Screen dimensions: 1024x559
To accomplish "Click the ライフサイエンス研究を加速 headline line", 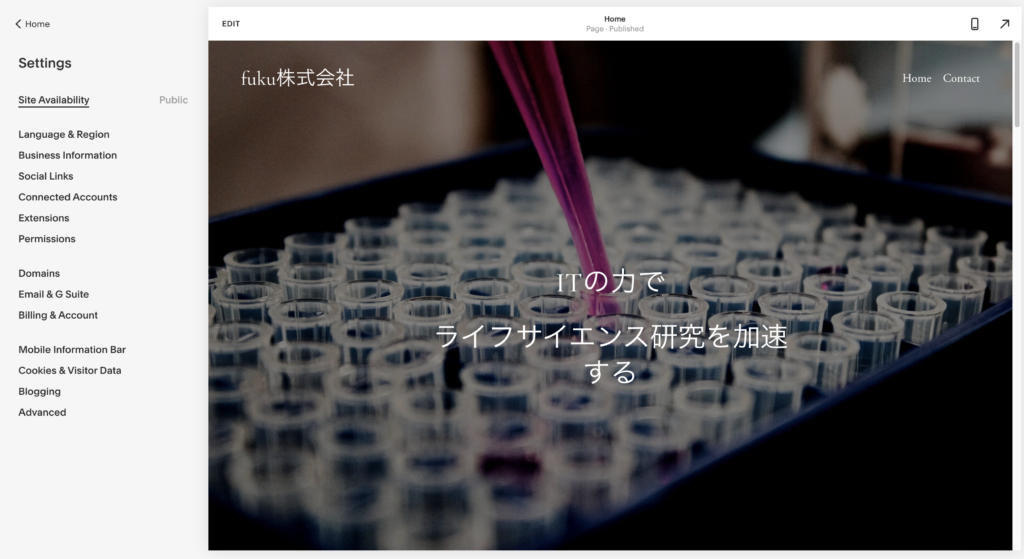I will (x=611, y=336).
